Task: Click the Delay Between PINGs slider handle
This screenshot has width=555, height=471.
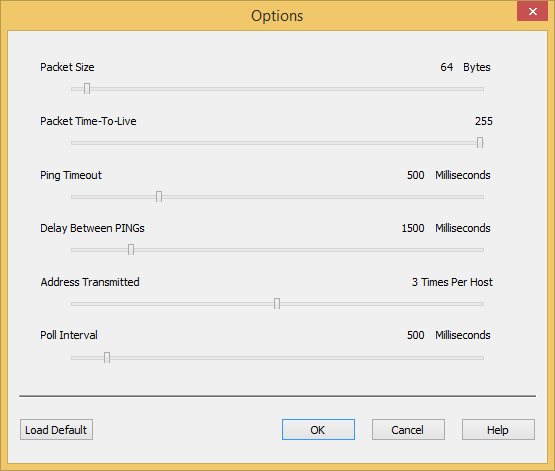Action: tap(131, 249)
